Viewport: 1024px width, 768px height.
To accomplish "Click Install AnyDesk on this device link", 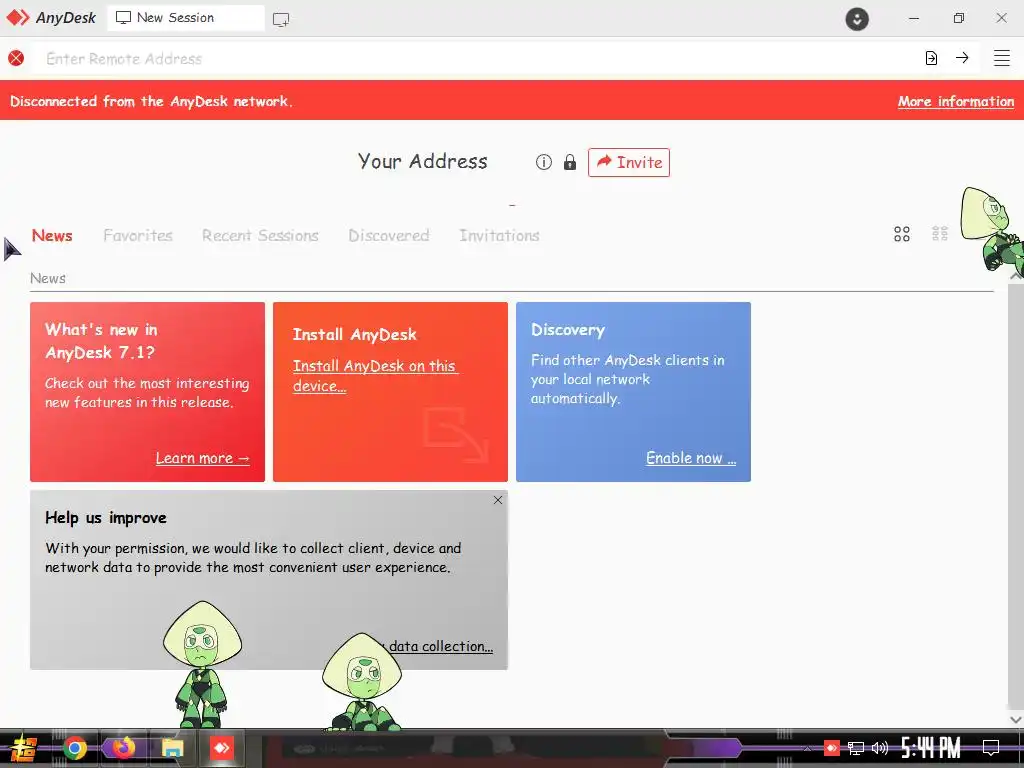I will 376,376.
